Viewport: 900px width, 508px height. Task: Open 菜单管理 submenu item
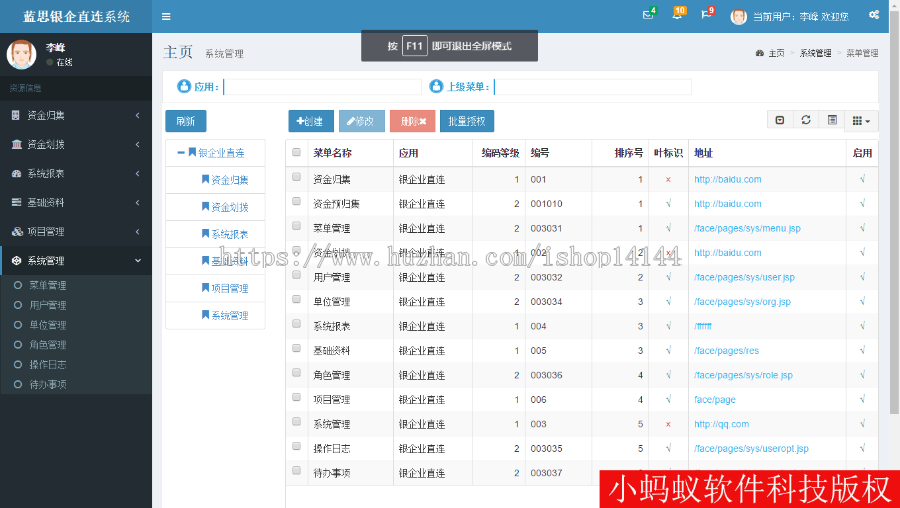48,285
